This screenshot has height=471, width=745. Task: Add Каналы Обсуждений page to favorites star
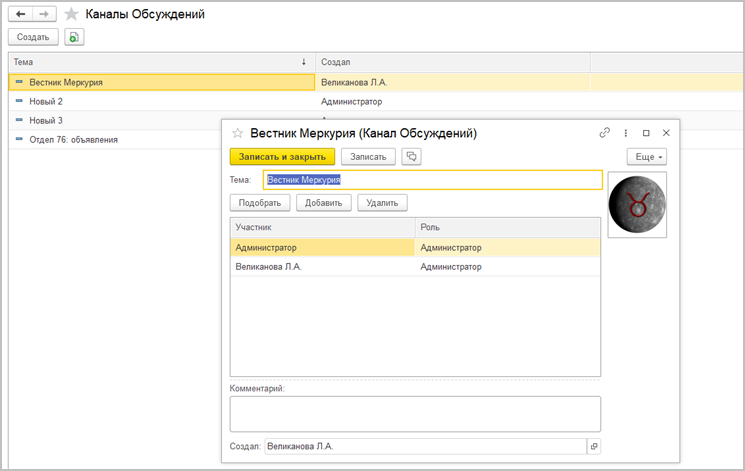71,14
